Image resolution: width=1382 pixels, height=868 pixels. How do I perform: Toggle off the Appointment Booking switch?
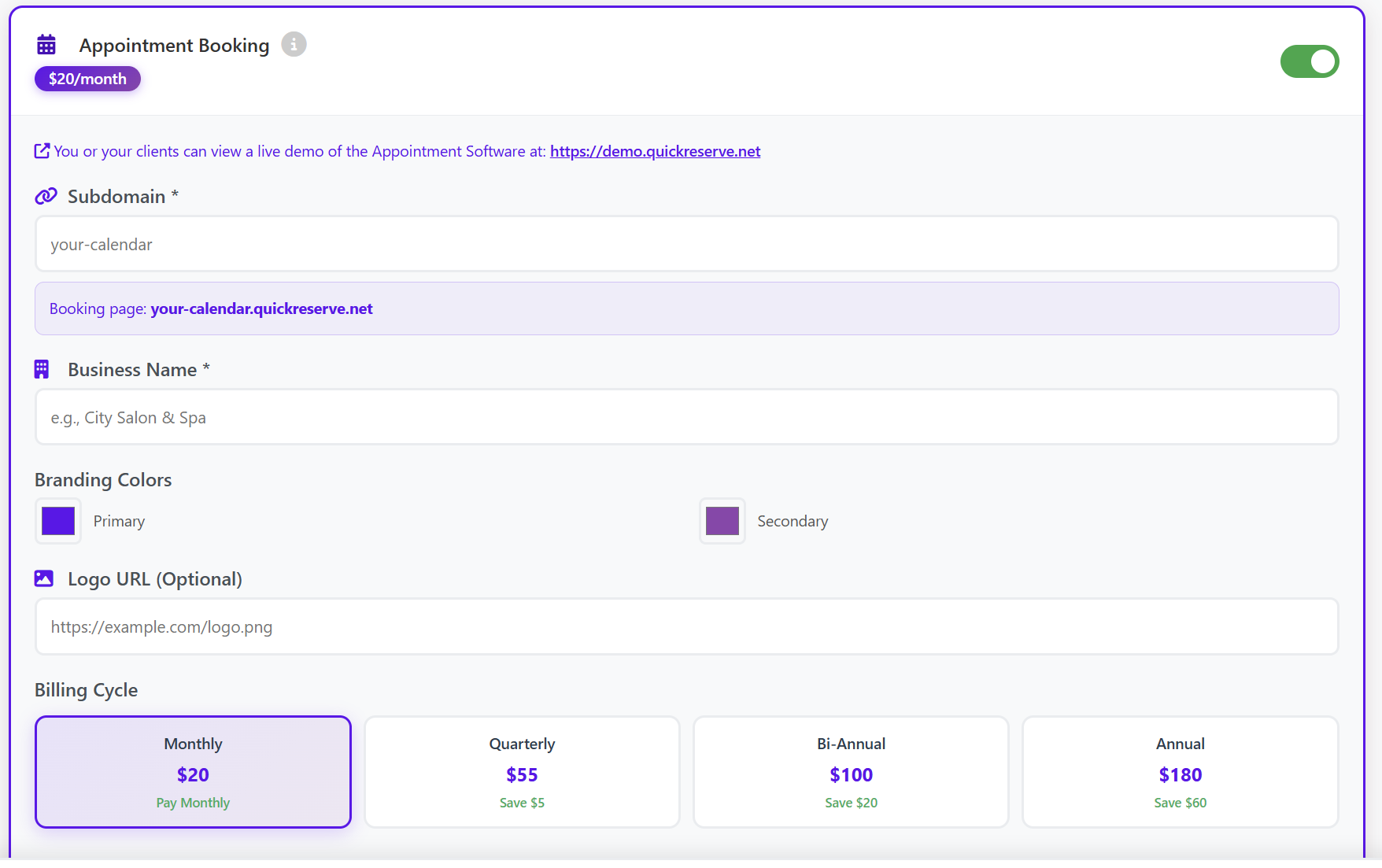[x=1309, y=61]
